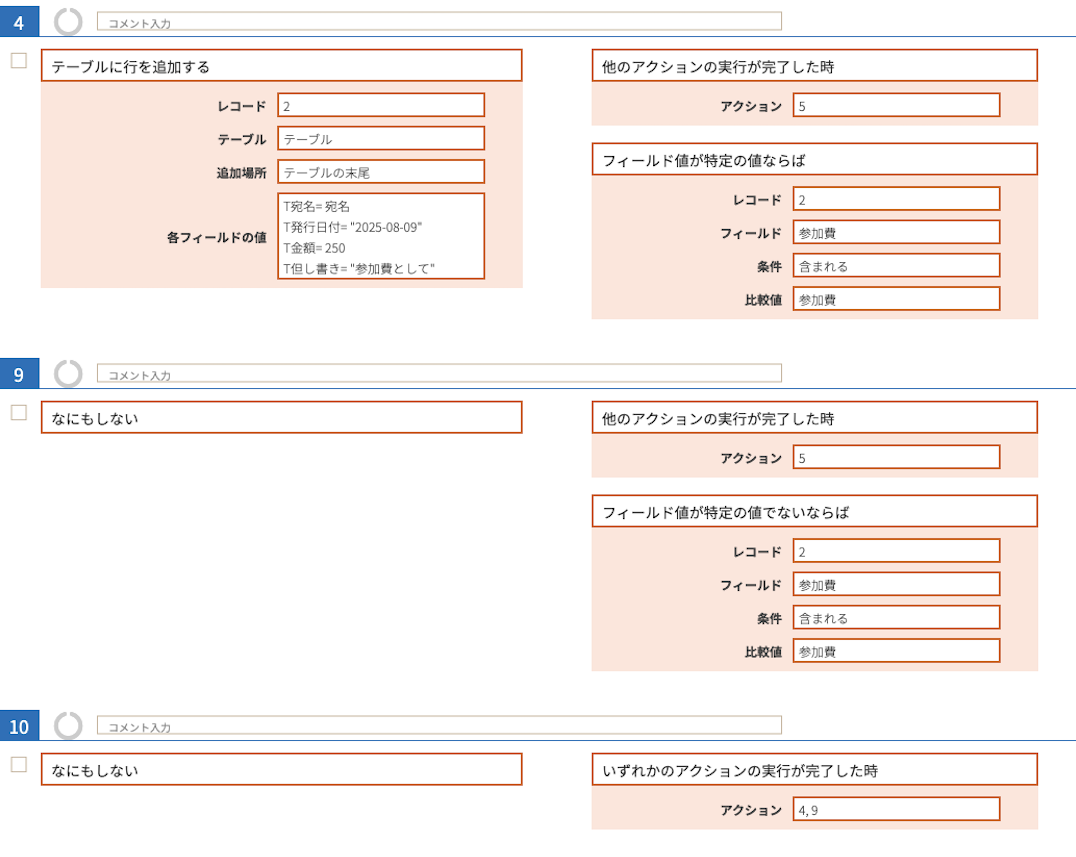The width and height of the screenshot is (1076, 857).
Task: Open the いずれかのアクションの実行が完了した時 condition selector
Action: (x=815, y=770)
